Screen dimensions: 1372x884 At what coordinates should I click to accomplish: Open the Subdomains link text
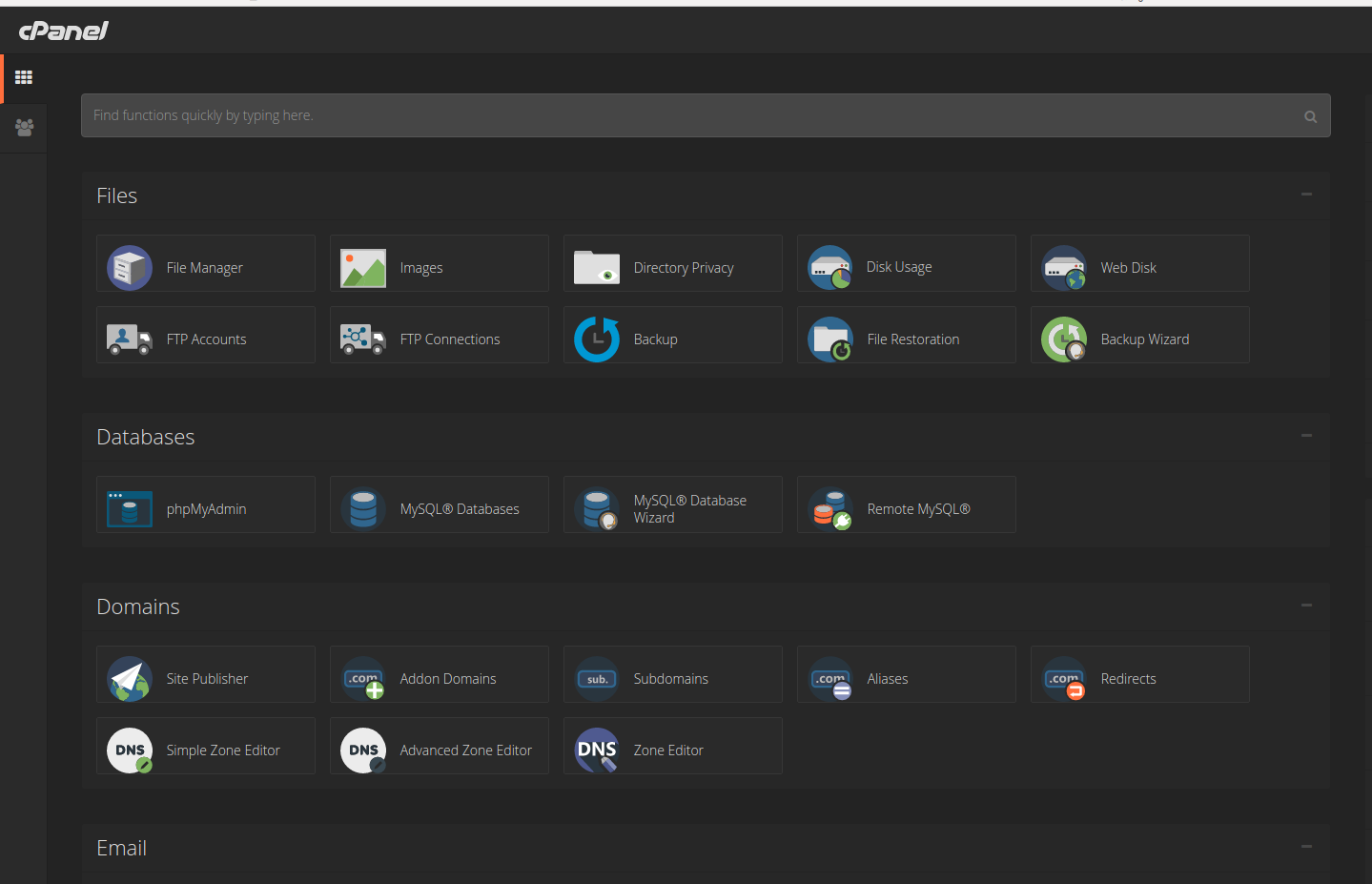coord(671,679)
